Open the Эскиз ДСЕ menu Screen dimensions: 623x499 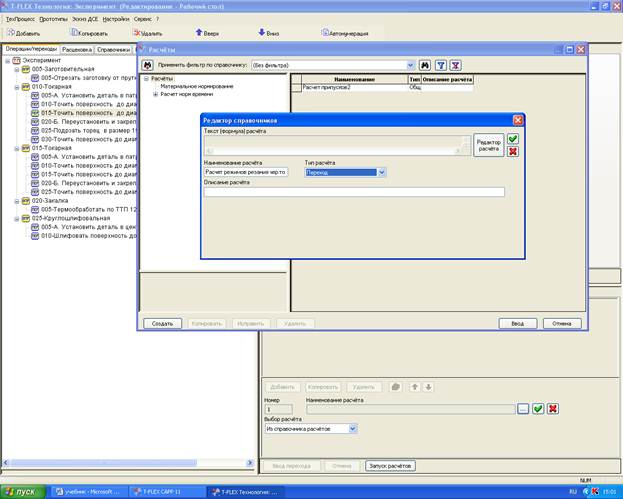[x=85, y=19]
